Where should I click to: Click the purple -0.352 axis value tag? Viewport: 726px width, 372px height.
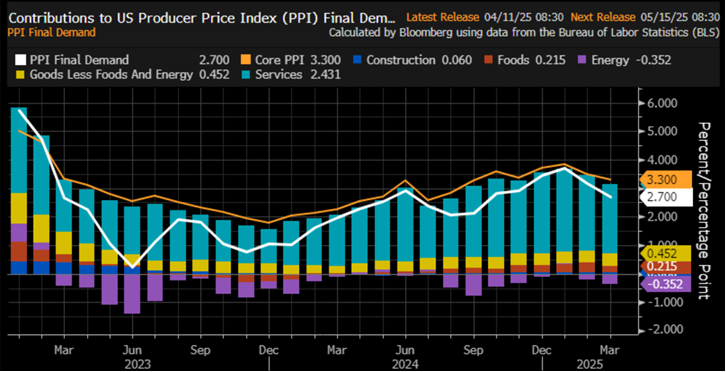click(x=665, y=284)
